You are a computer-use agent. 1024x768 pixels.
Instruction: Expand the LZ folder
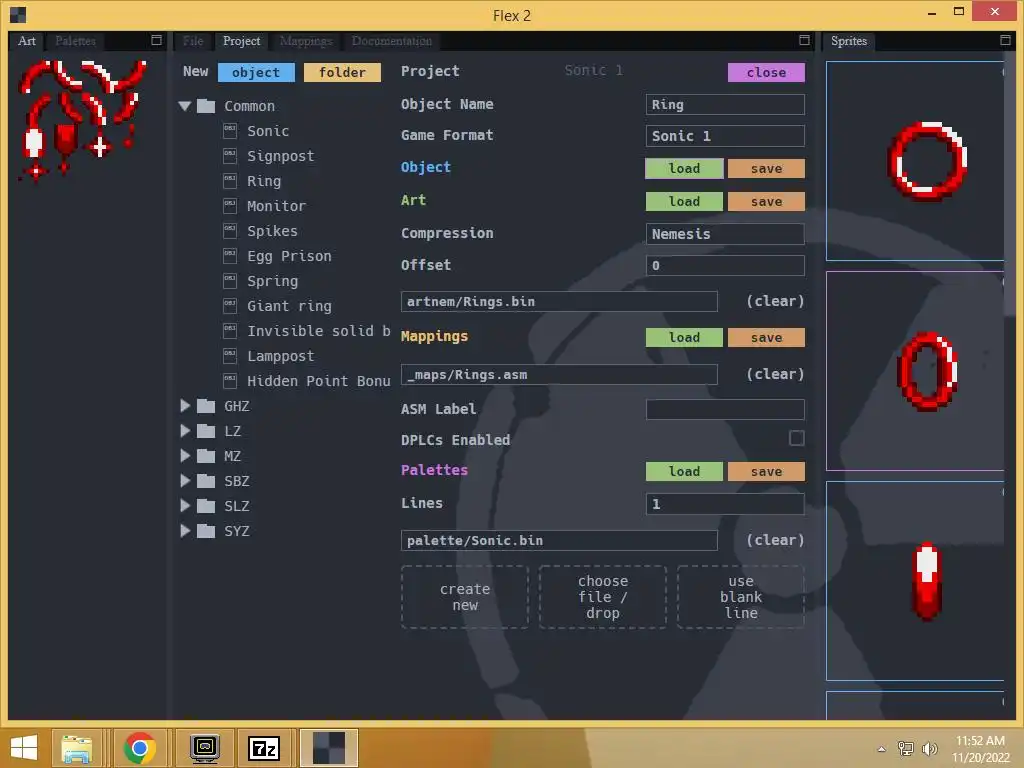coord(185,431)
